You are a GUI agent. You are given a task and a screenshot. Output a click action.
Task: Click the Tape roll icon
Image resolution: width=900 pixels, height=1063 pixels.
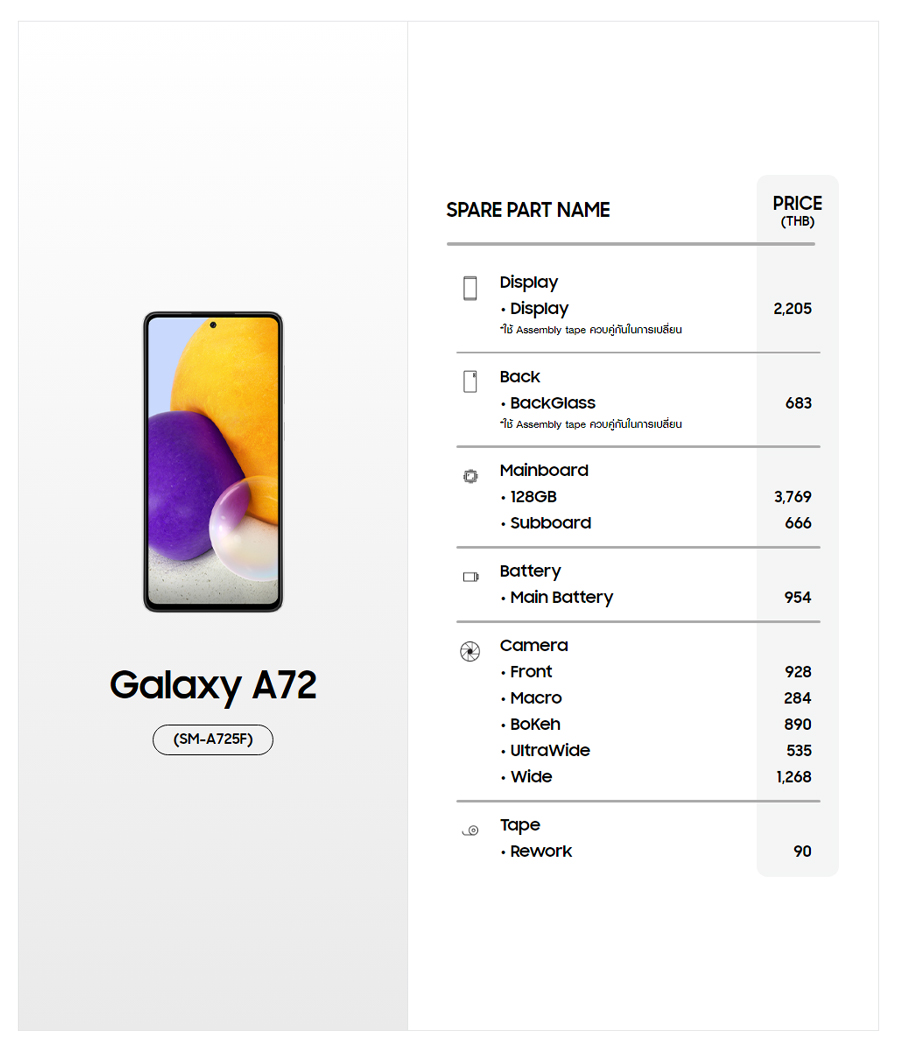470,830
